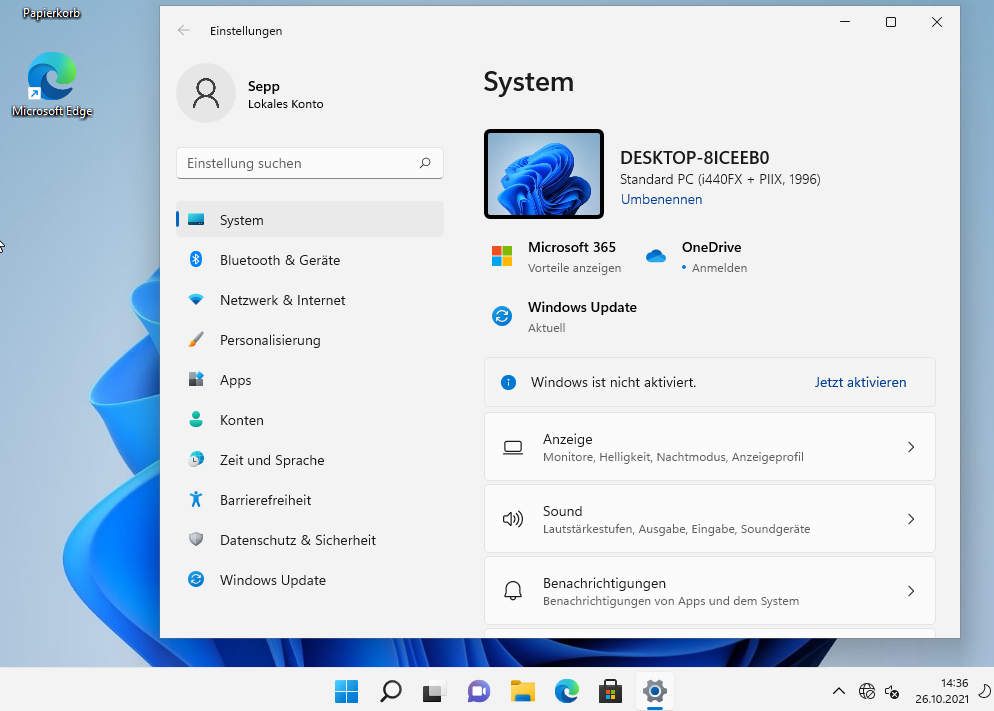The width and height of the screenshot is (994, 711).
Task: Open taskbar Search magnifier
Action: [x=390, y=691]
